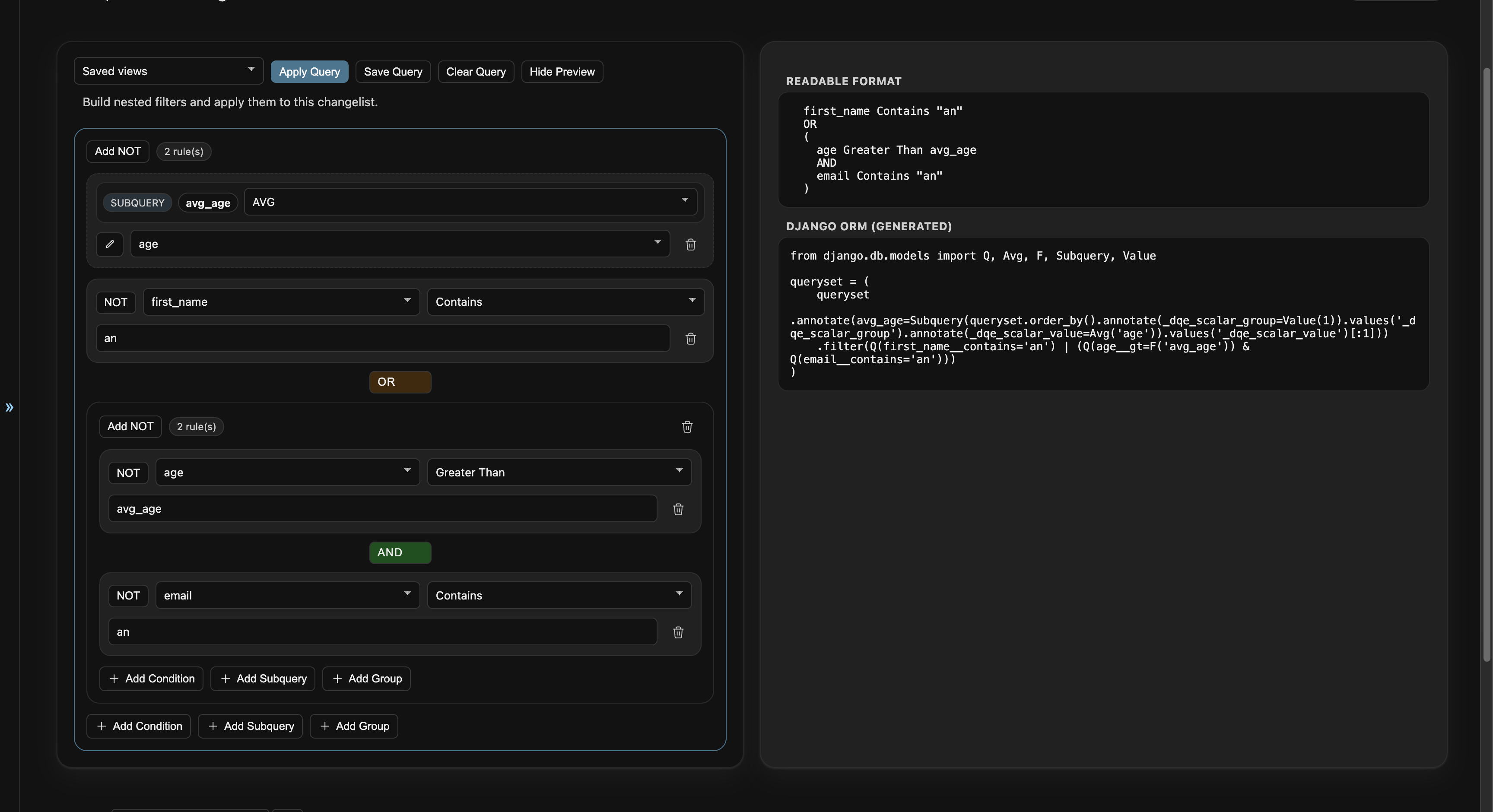Focus the email value field containing 'an'
This screenshot has width=1493, height=812.
(x=382, y=632)
